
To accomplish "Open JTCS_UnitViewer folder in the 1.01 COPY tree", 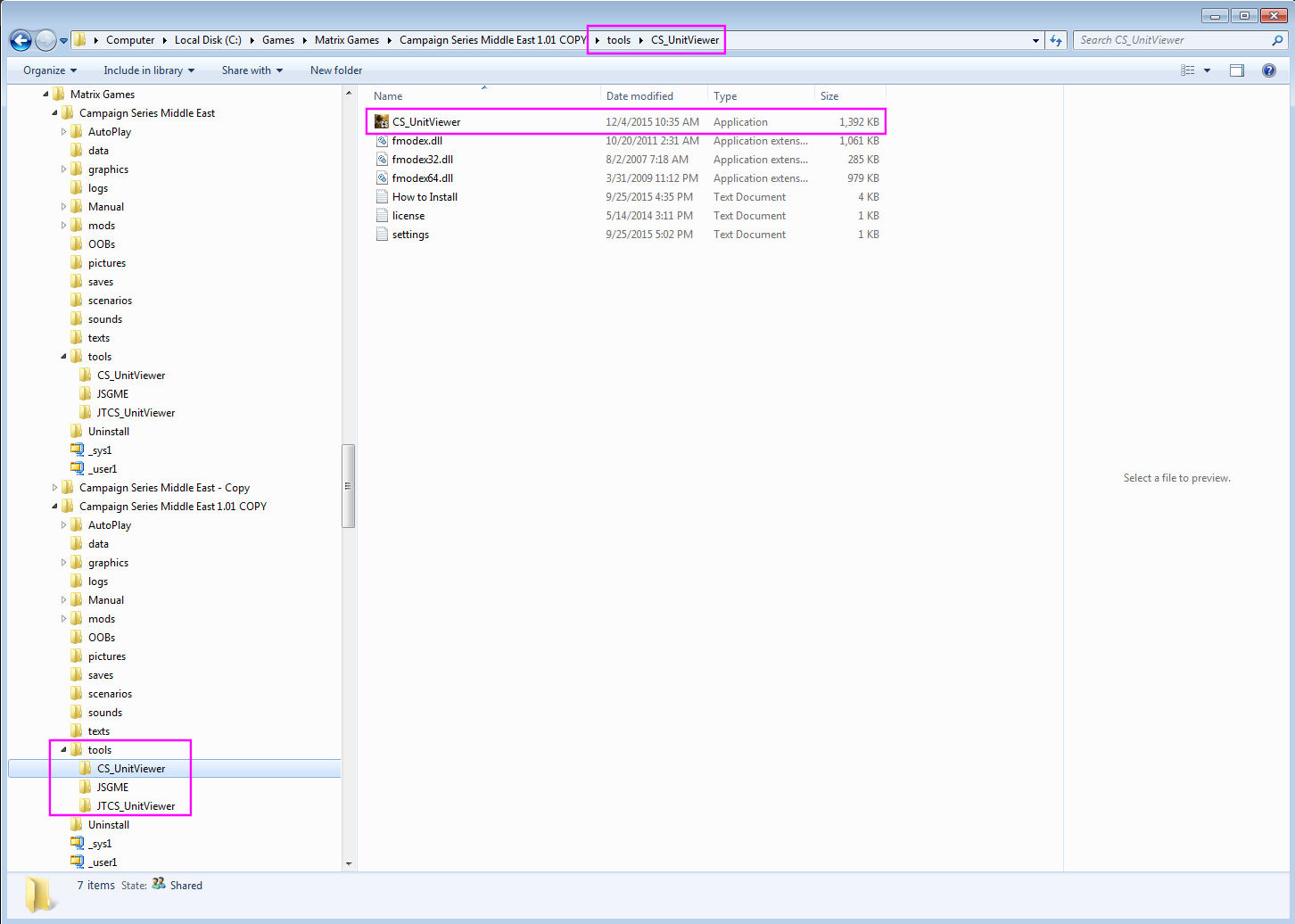I will (136, 806).
